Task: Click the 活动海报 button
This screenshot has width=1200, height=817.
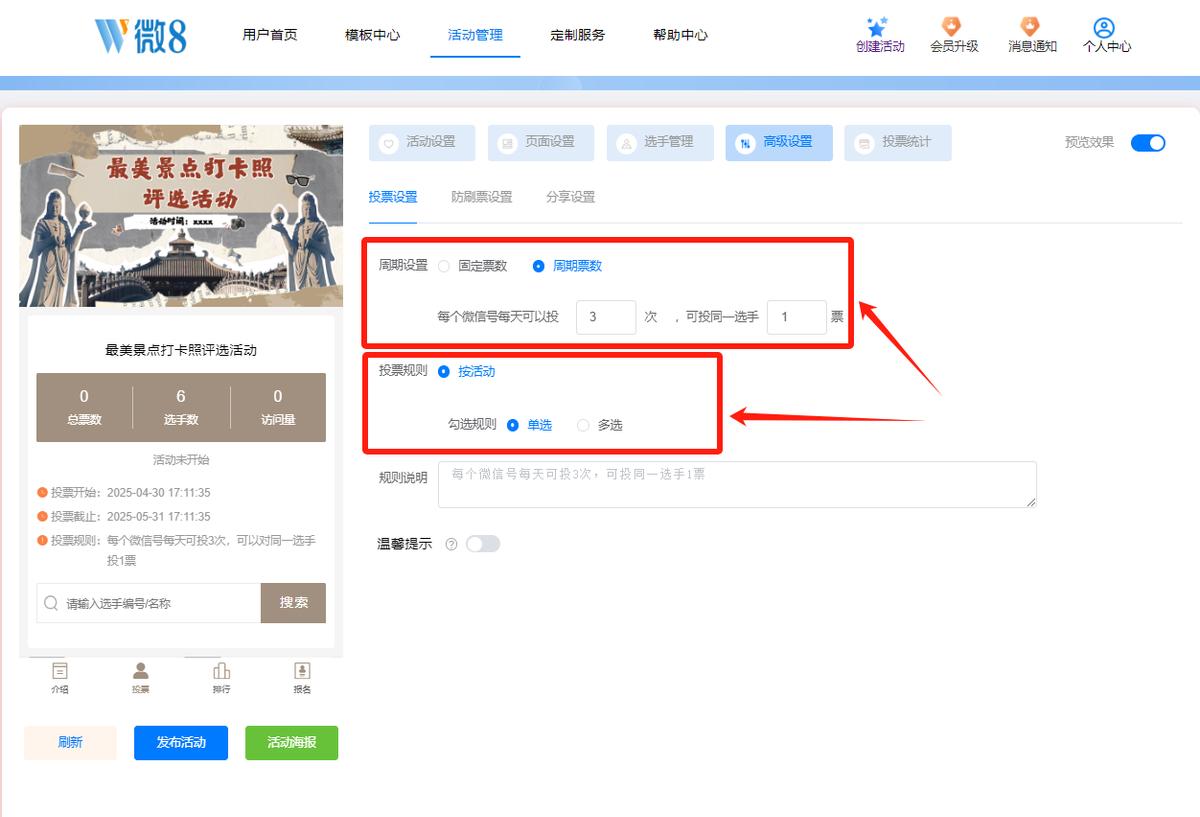Action: (292, 743)
